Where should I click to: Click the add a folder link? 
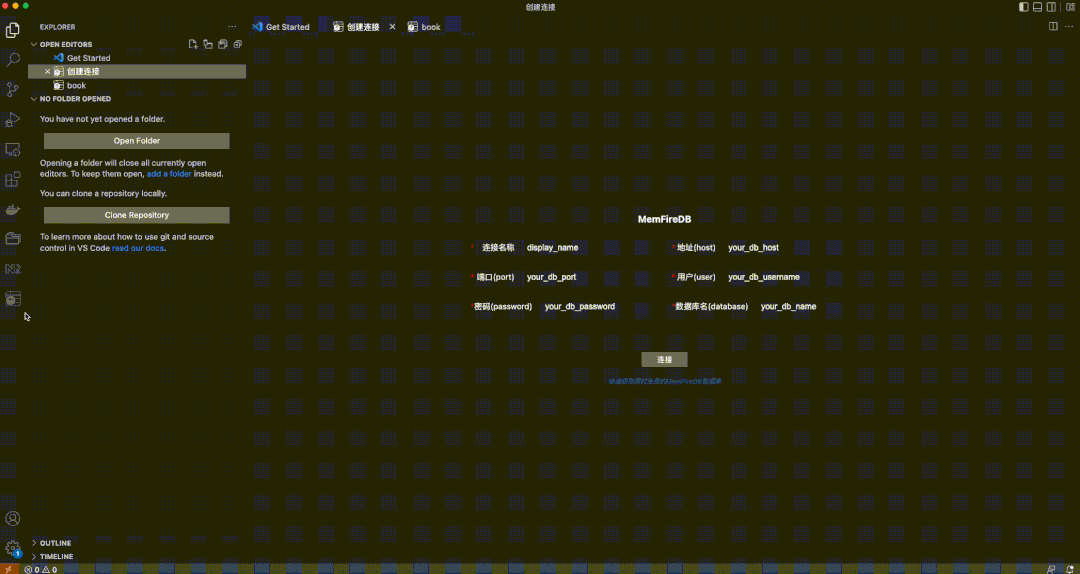coord(169,174)
